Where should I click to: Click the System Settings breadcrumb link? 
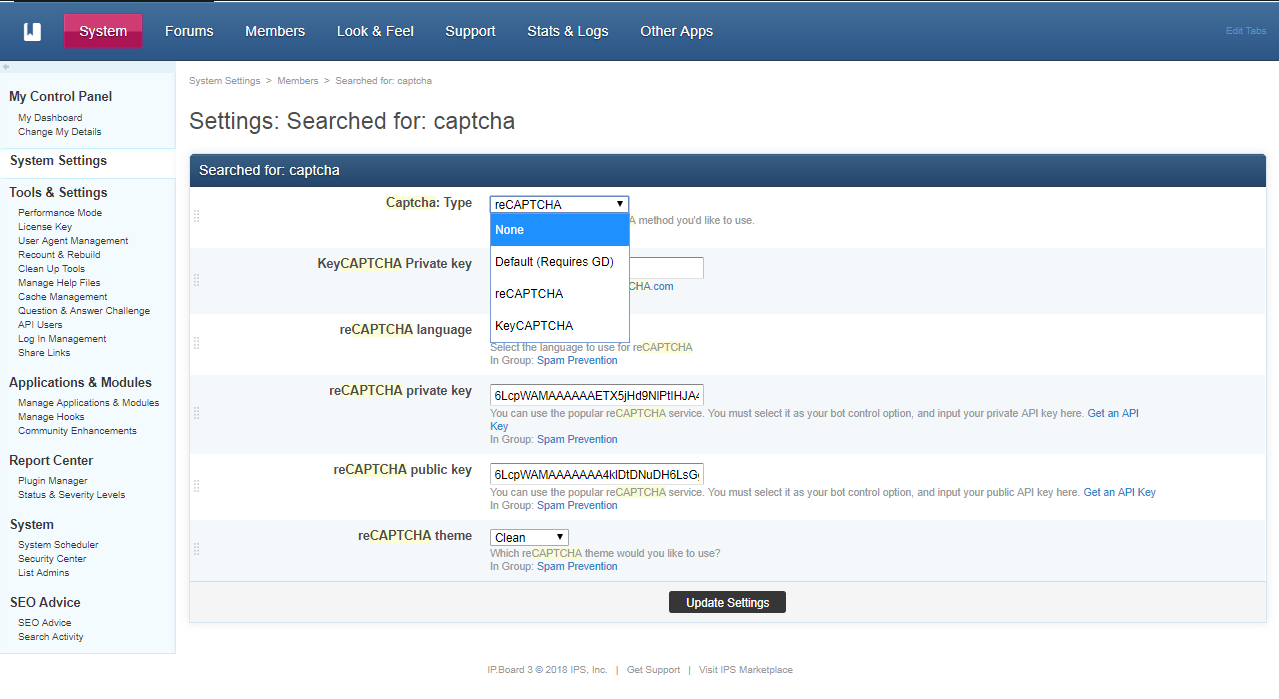coord(225,81)
